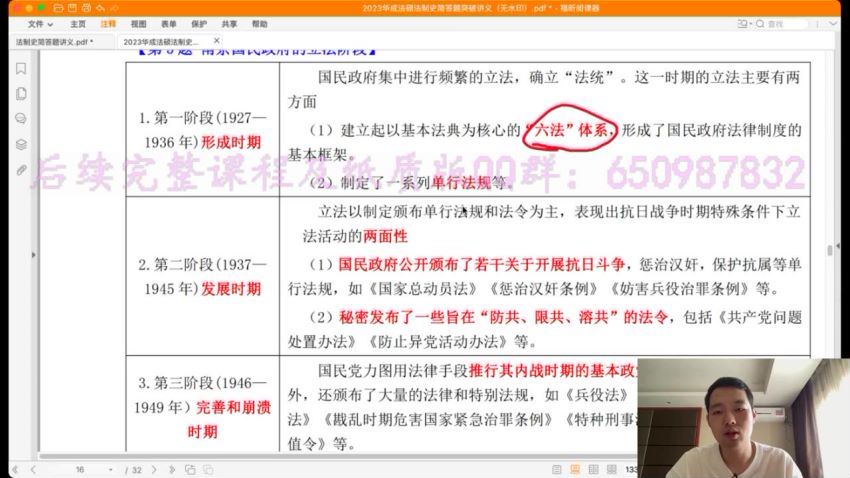Click the save icon in title bar
This screenshot has height=478, width=850.
coord(72,8)
